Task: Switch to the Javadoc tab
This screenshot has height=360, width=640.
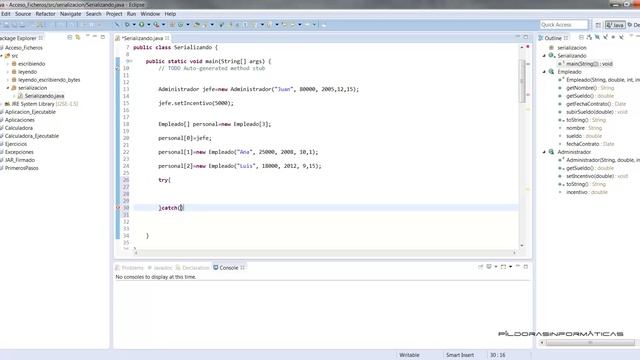Action: pyautogui.click(x=160, y=268)
